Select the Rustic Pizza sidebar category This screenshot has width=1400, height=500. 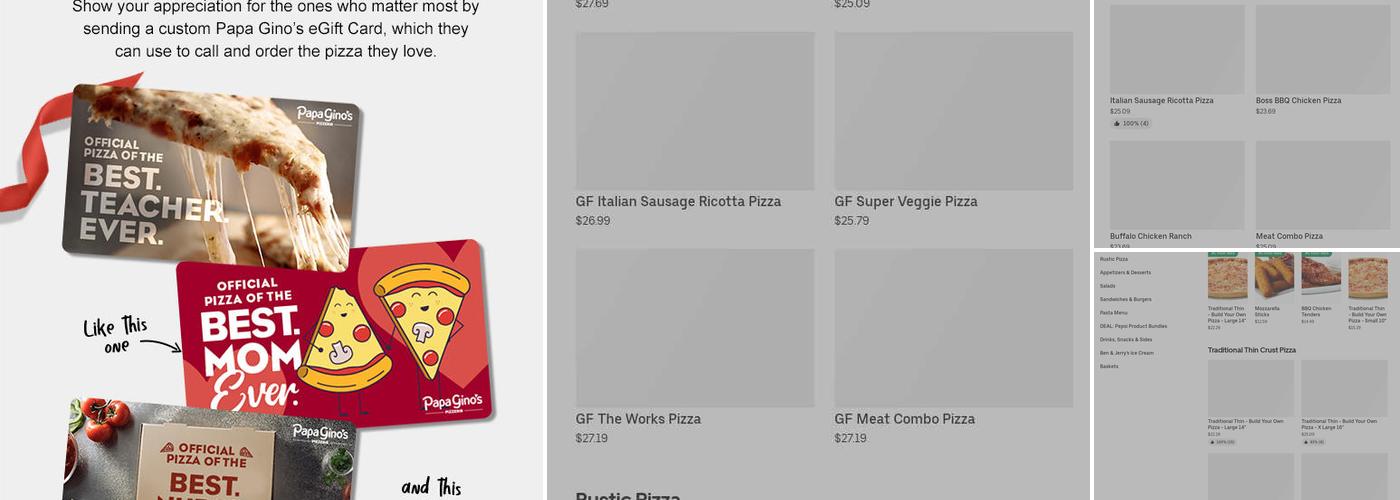coord(1114,259)
